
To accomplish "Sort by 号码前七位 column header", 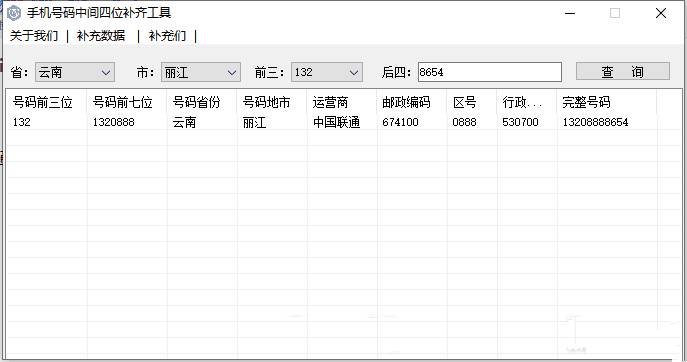I will coord(127,103).
